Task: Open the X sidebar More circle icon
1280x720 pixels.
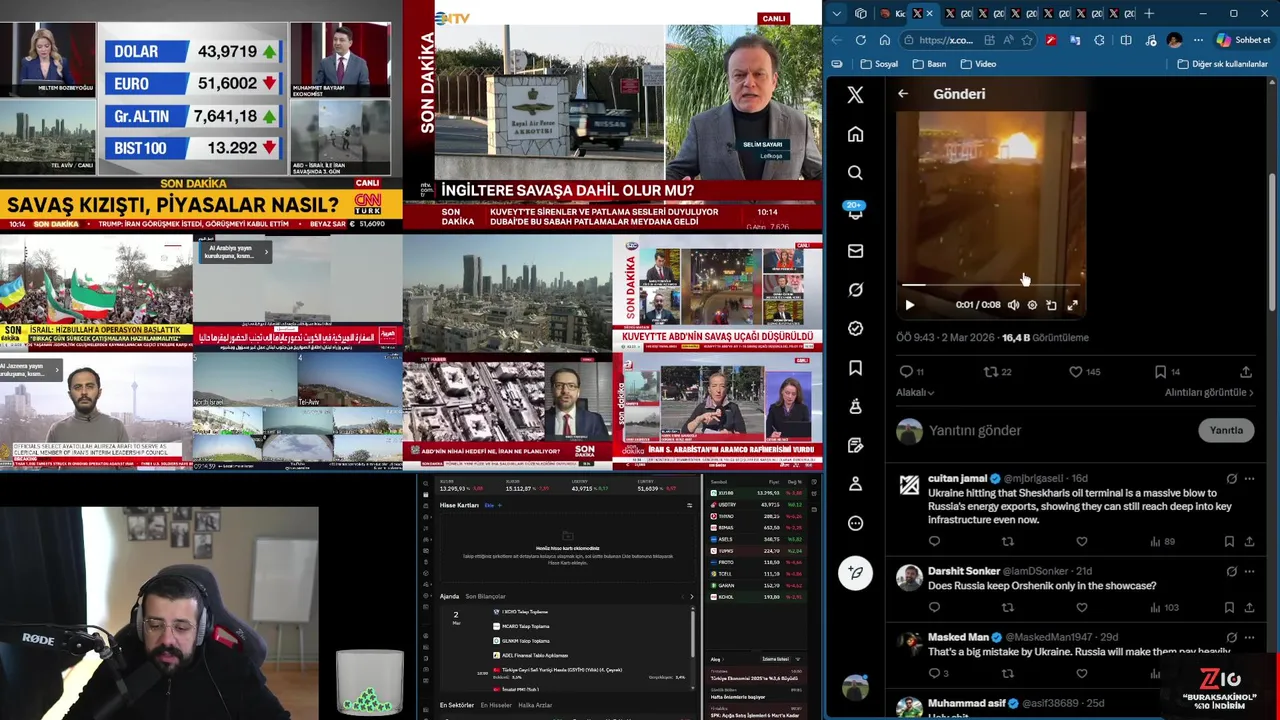Action: coord(855,523)
